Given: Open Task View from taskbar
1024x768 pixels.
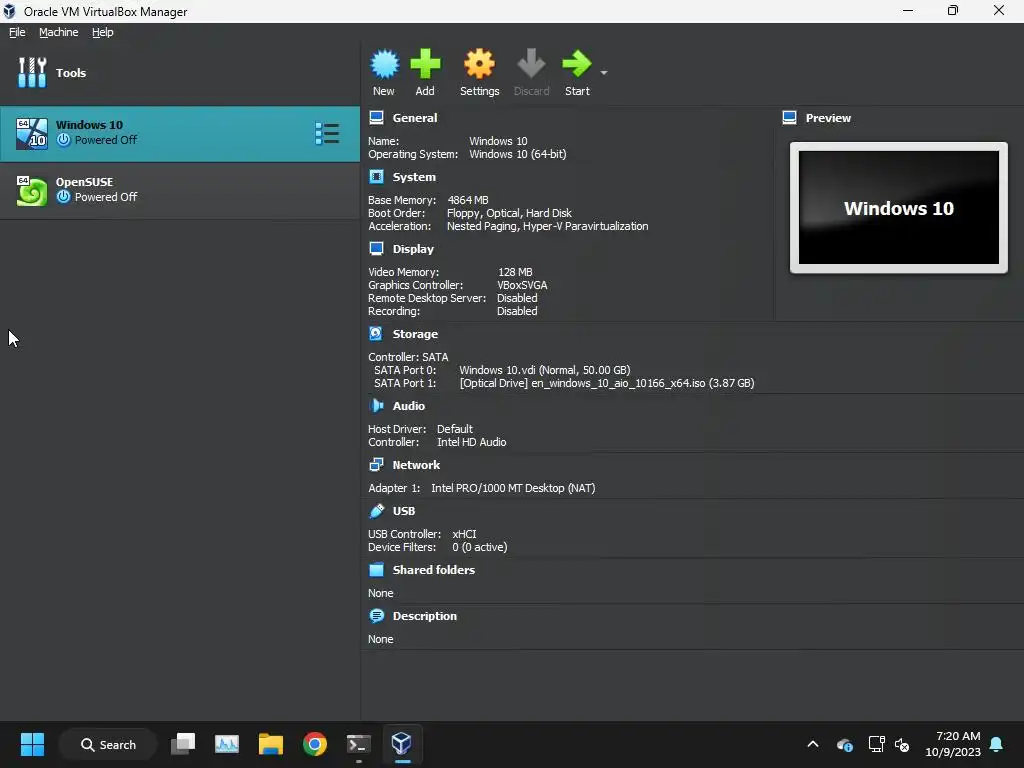Looking at the screenshot, I should [x=183, y=744].
